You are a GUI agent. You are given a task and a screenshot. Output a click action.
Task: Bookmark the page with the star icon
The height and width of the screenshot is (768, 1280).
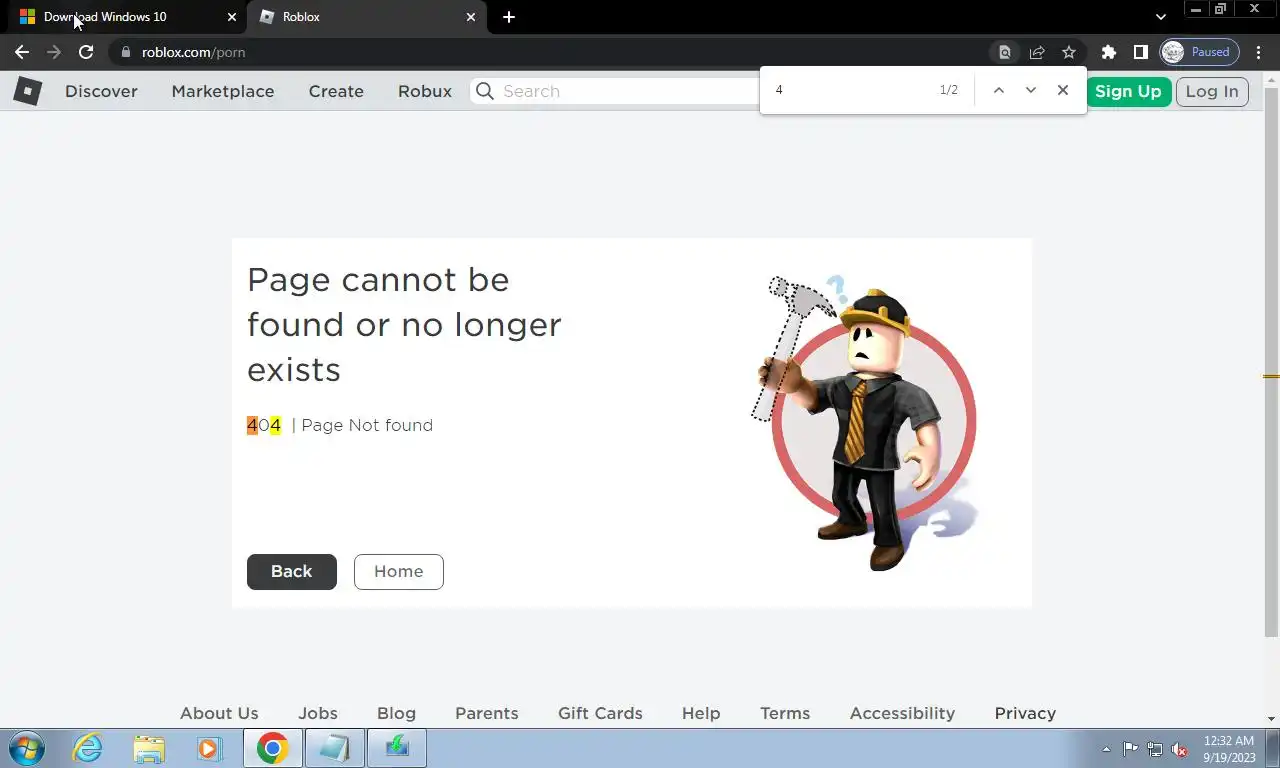(1069, 52)
